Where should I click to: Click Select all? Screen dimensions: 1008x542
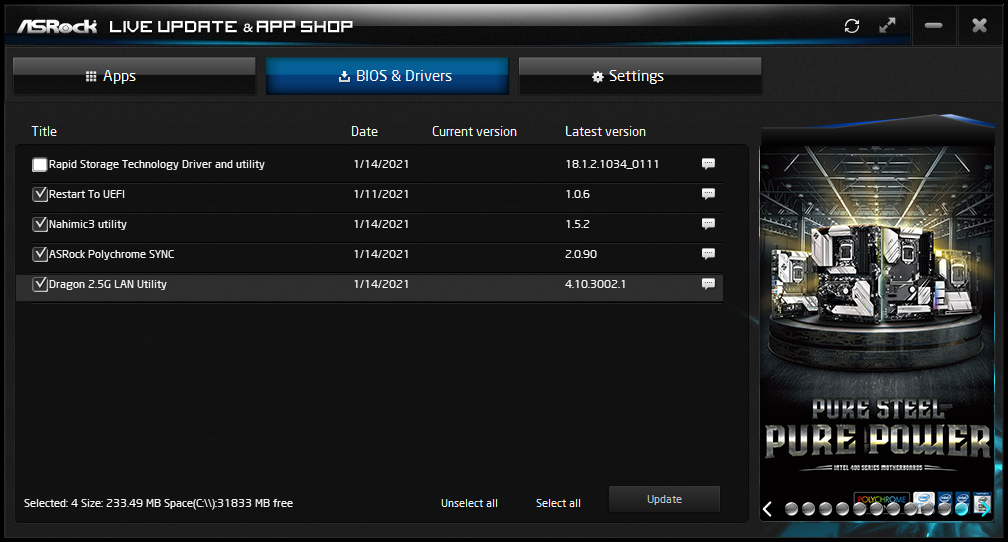tap(558, 503)
